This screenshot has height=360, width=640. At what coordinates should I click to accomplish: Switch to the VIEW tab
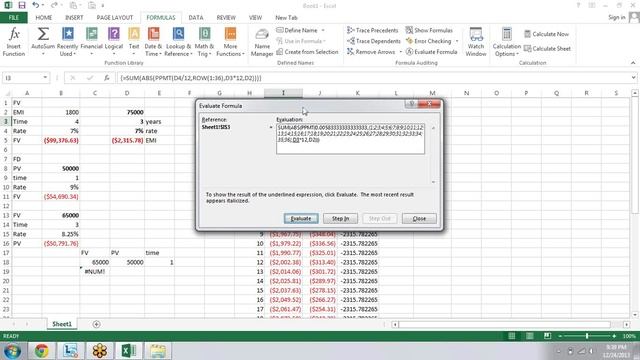[x=256, y=18]
